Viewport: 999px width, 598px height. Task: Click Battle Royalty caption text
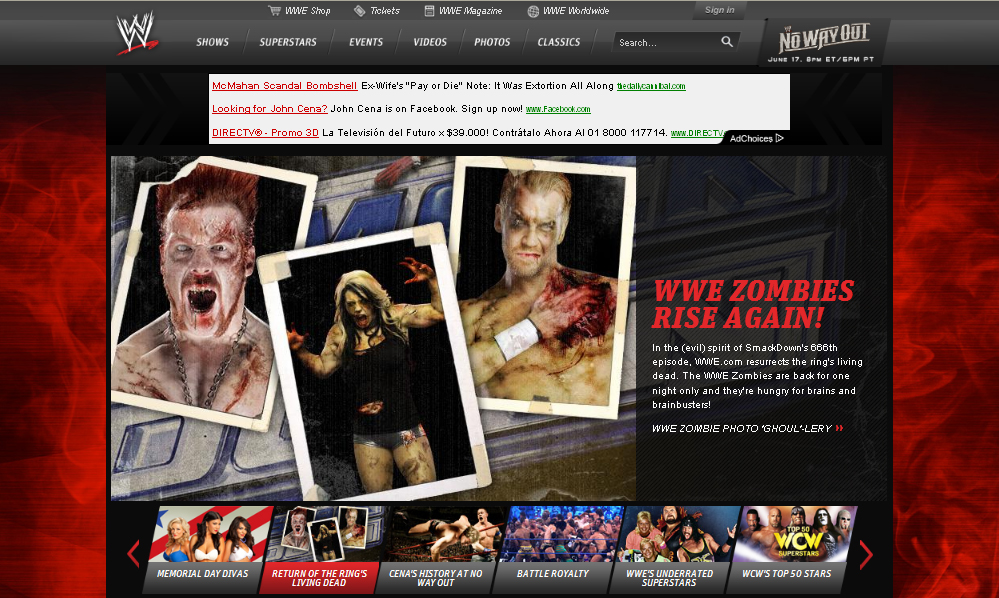click(553, 574)
